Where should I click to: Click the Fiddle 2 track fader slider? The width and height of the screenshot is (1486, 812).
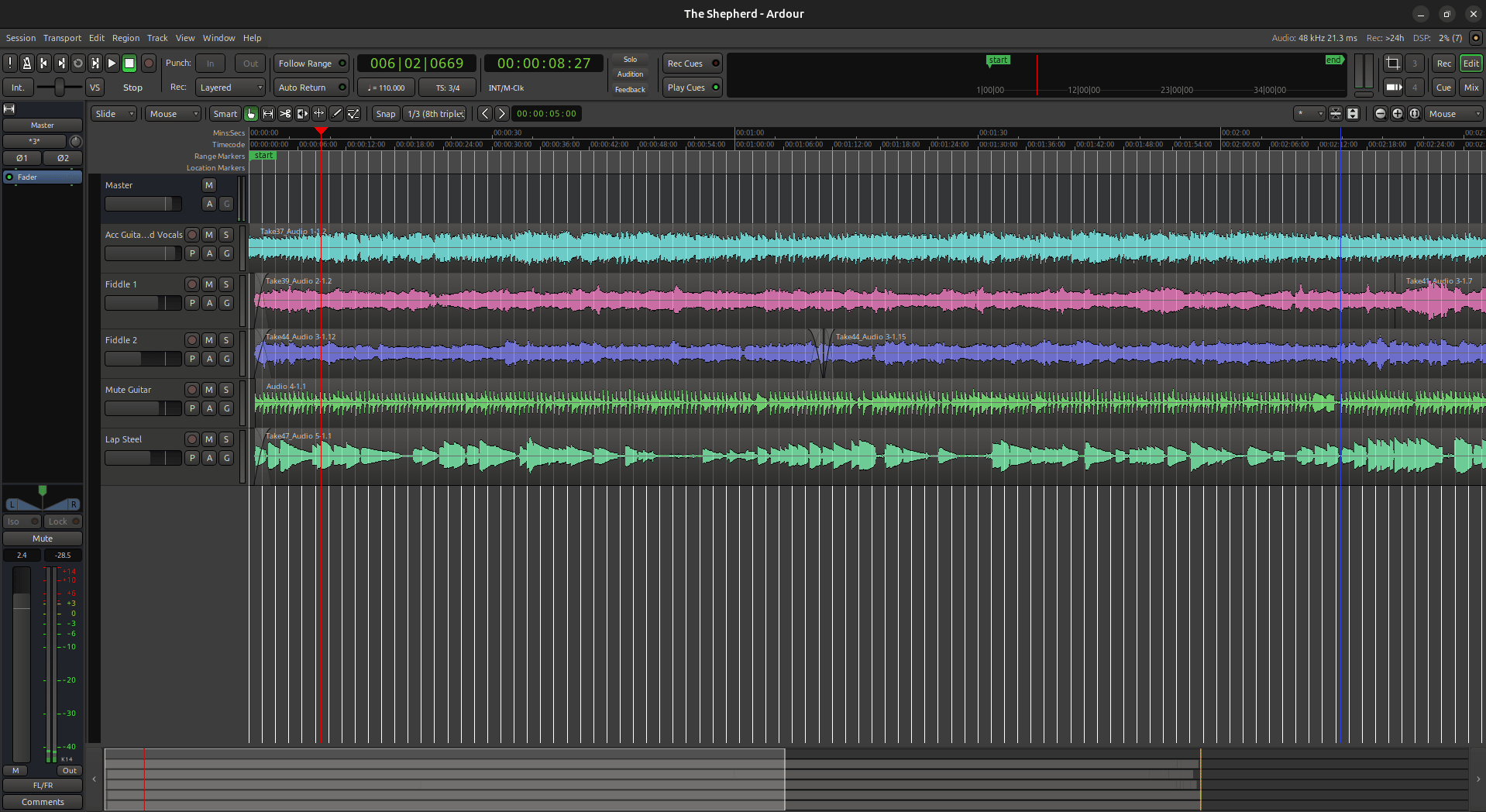pyautogui.click(x=143, y=359)
